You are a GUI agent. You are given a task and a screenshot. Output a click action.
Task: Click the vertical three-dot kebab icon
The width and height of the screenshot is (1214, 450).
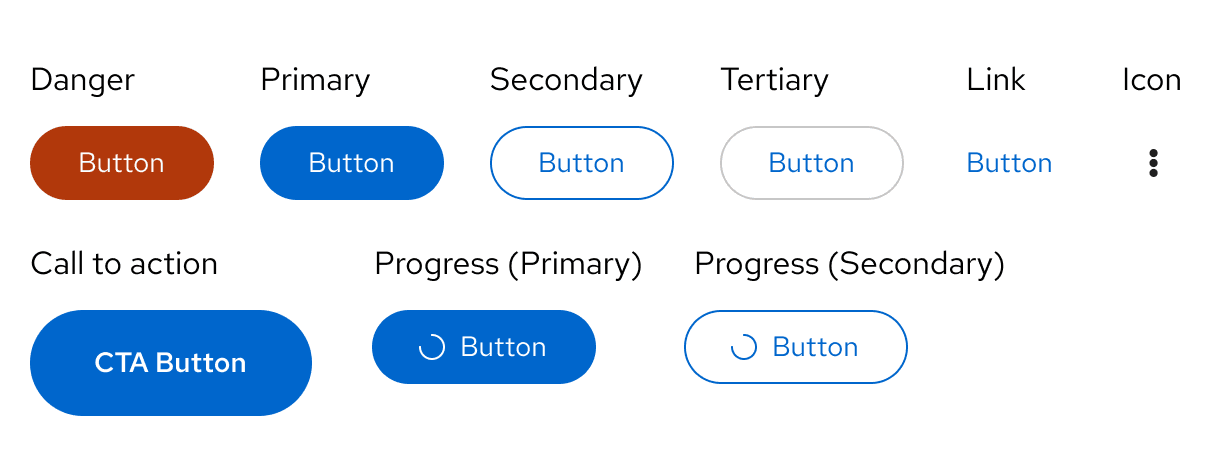[x=1153, y=163]
